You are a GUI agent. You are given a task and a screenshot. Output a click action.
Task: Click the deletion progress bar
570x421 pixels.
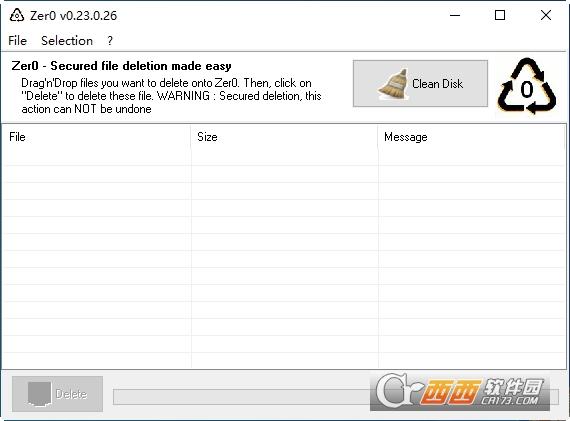pyautogui.click(x=241, y=397)
